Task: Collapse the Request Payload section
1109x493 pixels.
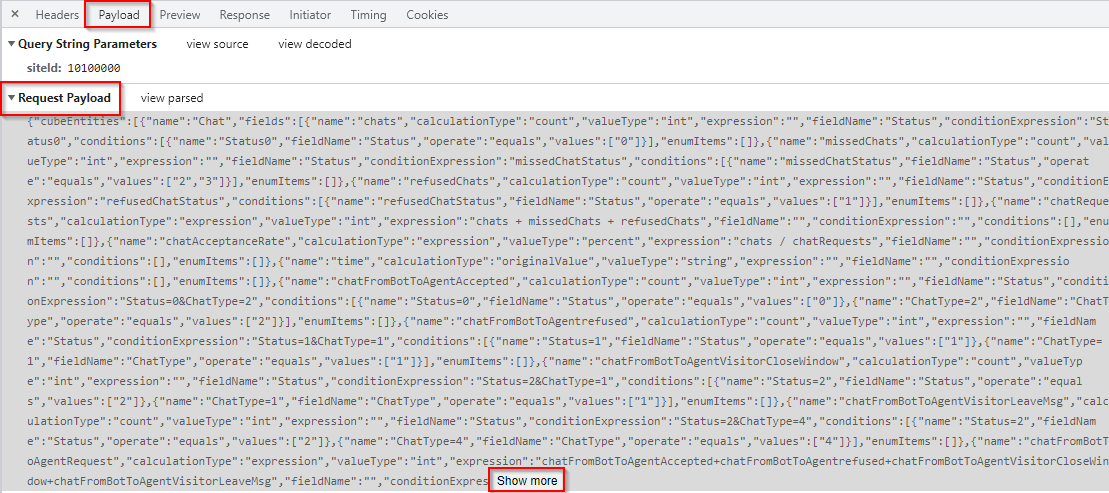Action: (11, 98)
